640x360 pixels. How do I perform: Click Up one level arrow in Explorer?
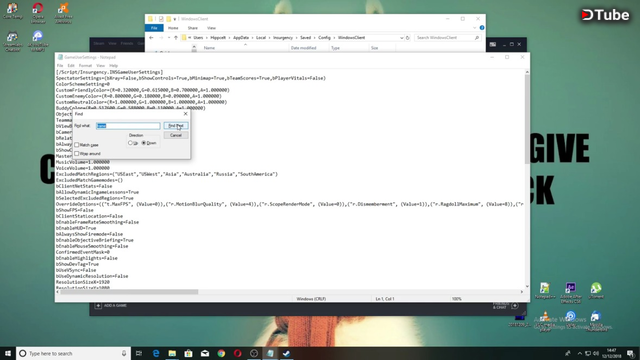tap(176, 38)
